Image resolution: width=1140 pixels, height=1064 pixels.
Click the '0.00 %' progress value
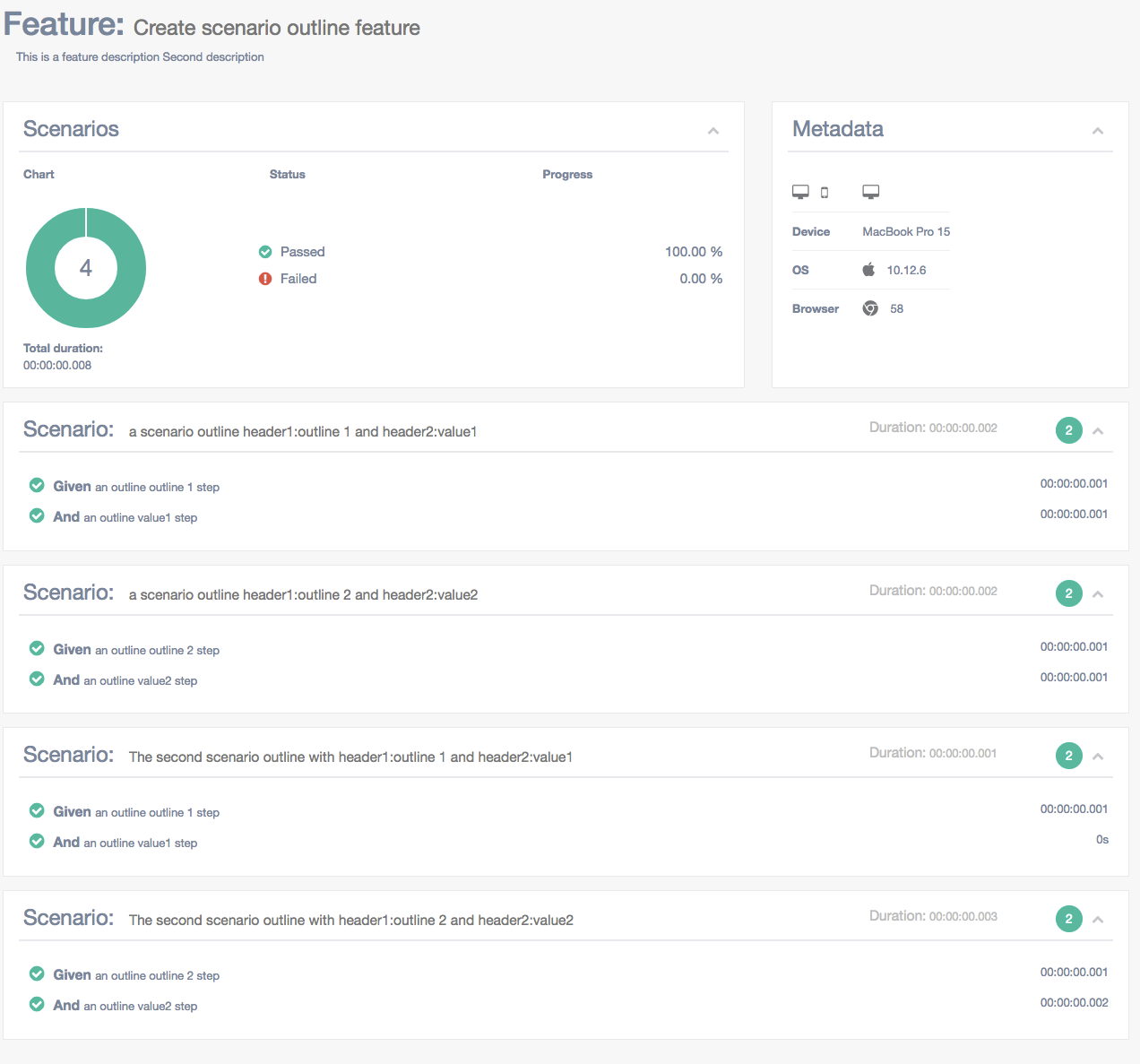701,279
